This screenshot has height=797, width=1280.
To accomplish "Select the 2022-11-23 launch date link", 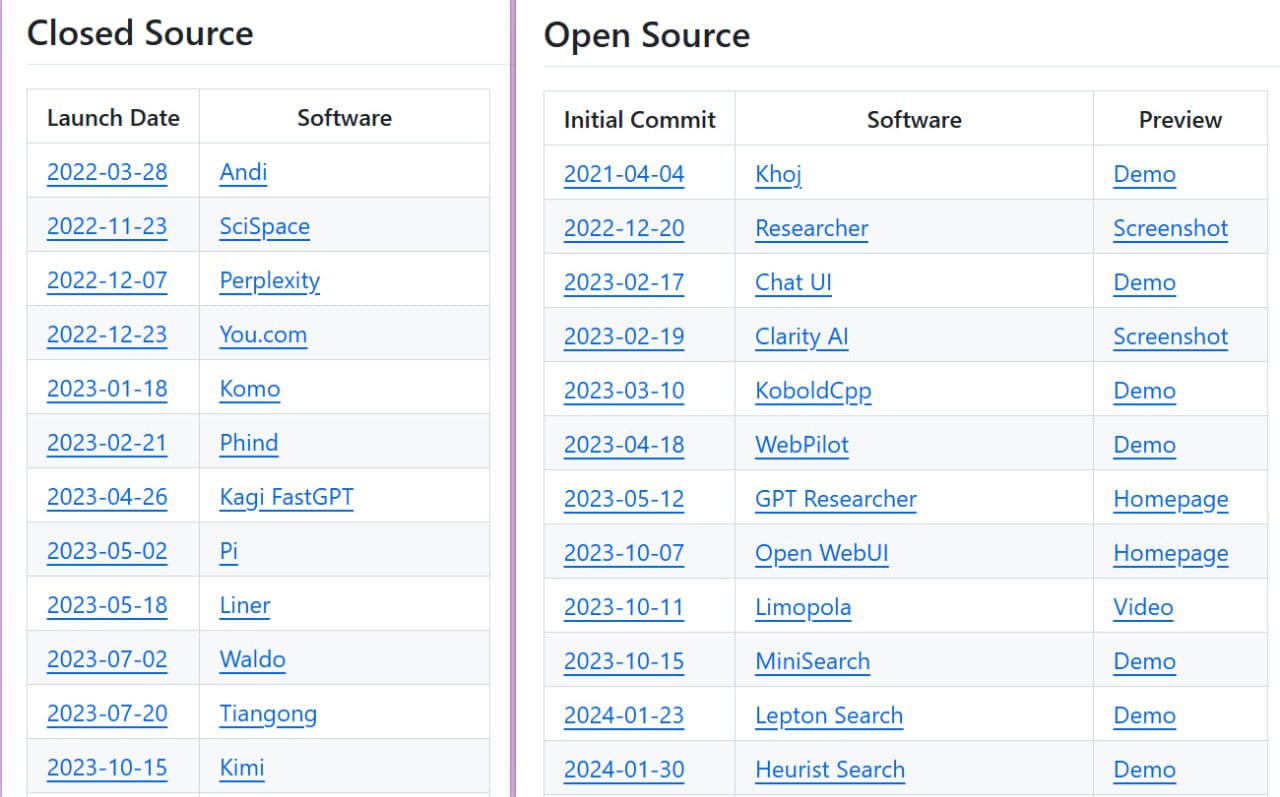I will [107, 226].
